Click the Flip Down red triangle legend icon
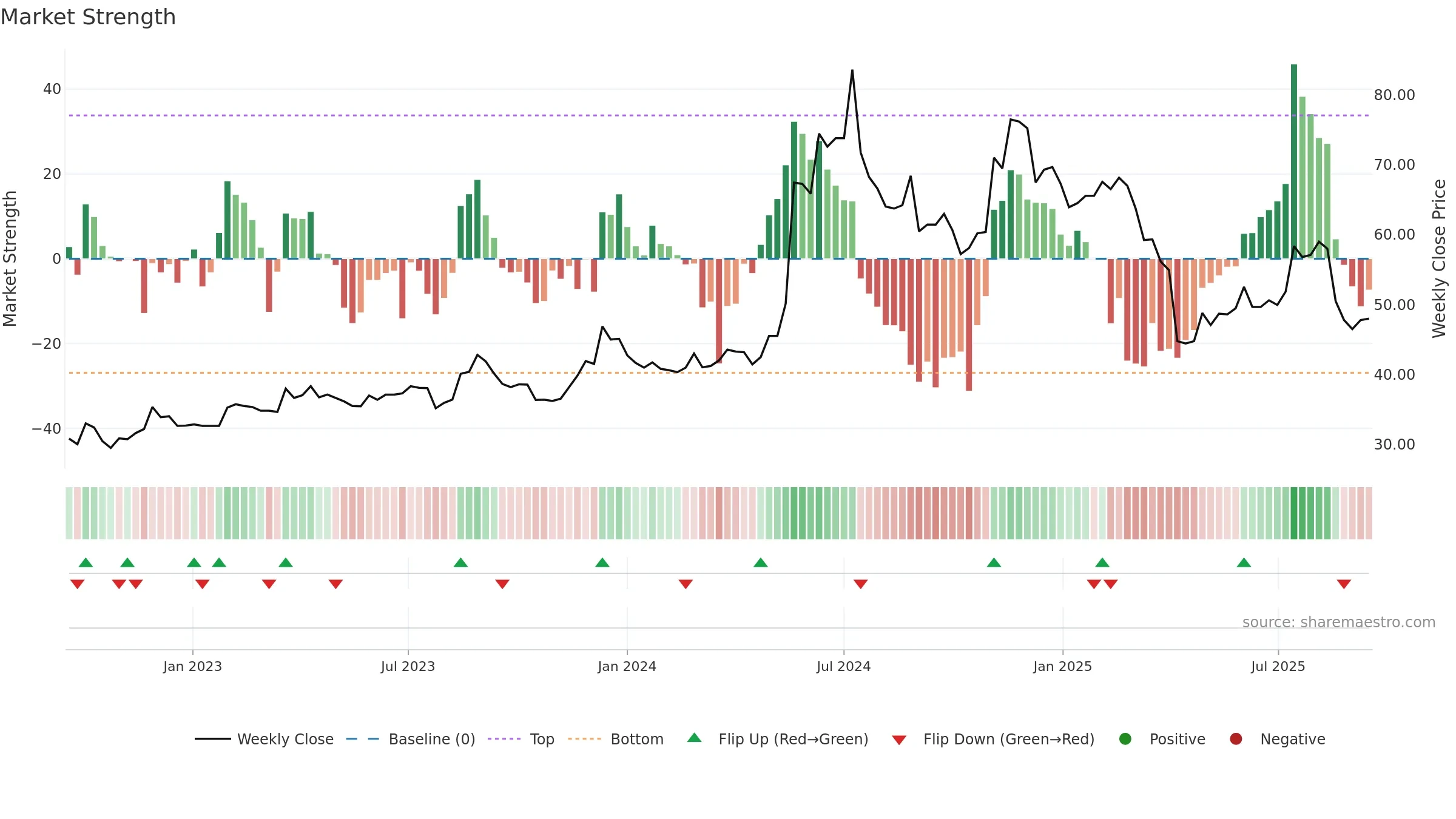1456x819 pixels. [899, 740]
